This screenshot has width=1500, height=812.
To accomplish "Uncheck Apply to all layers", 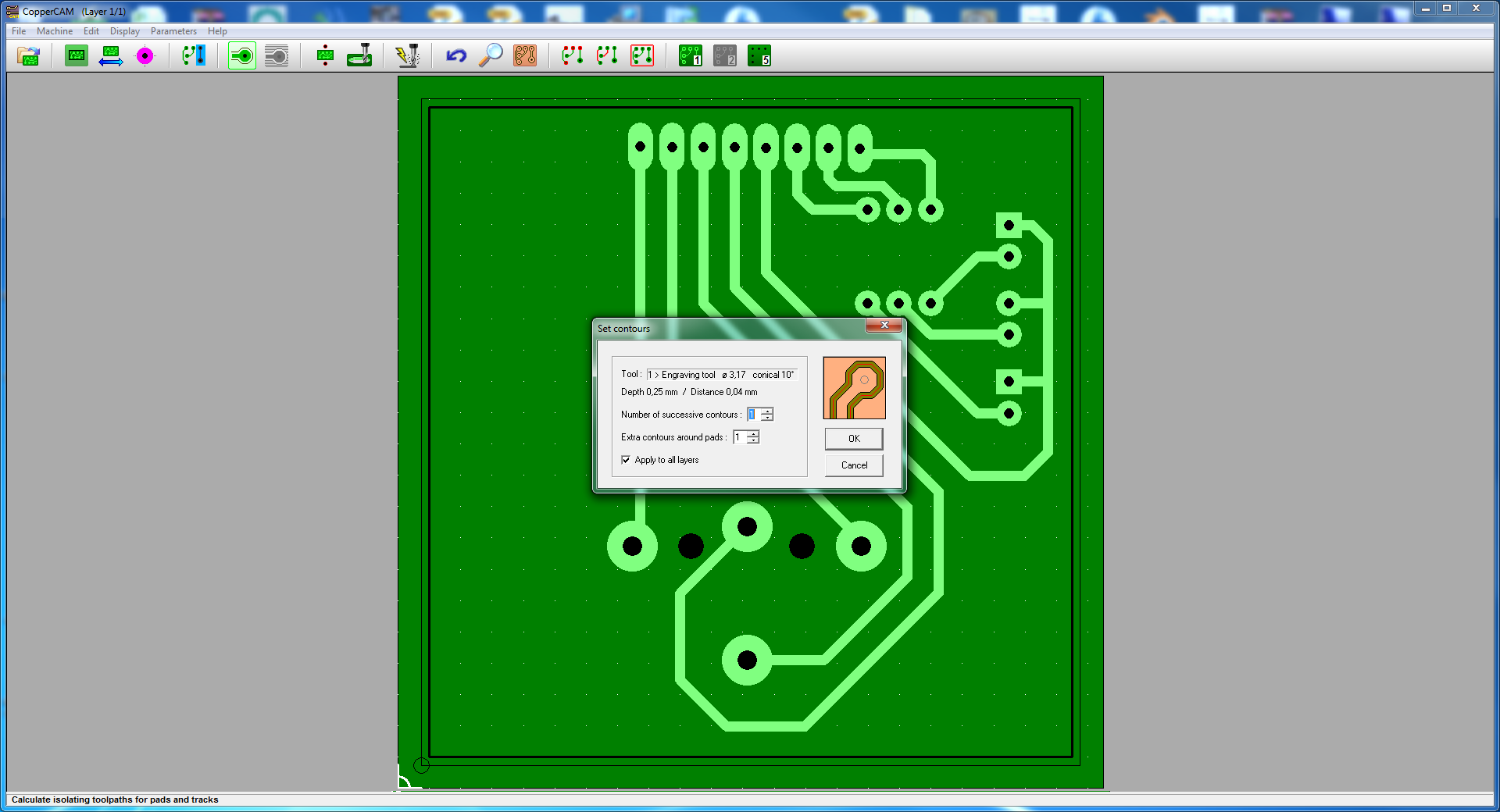I will click(x=625, y=460).
